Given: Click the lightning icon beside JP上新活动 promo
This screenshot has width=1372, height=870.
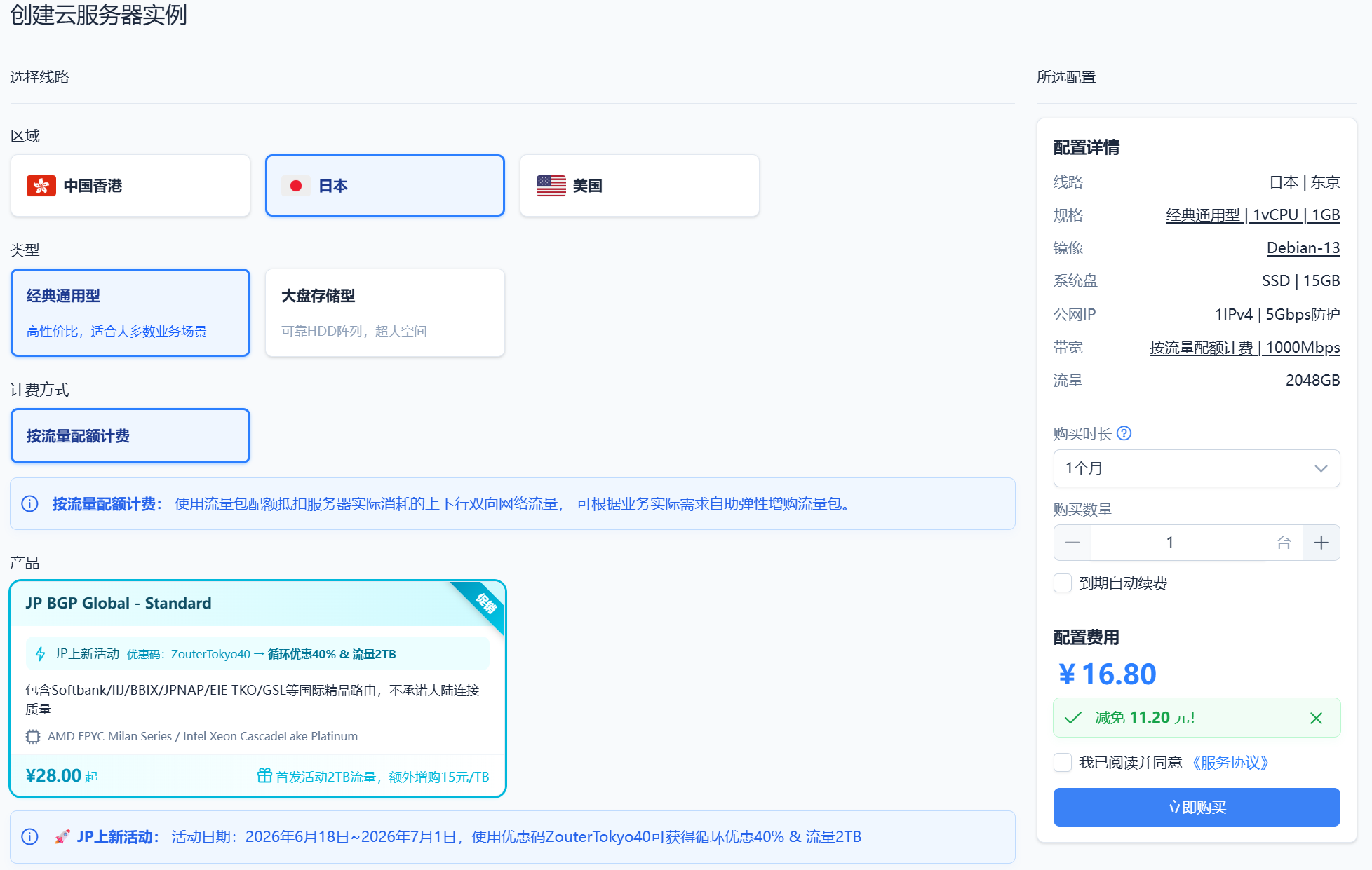Looking at the screenshot, I should coord(41,654).
